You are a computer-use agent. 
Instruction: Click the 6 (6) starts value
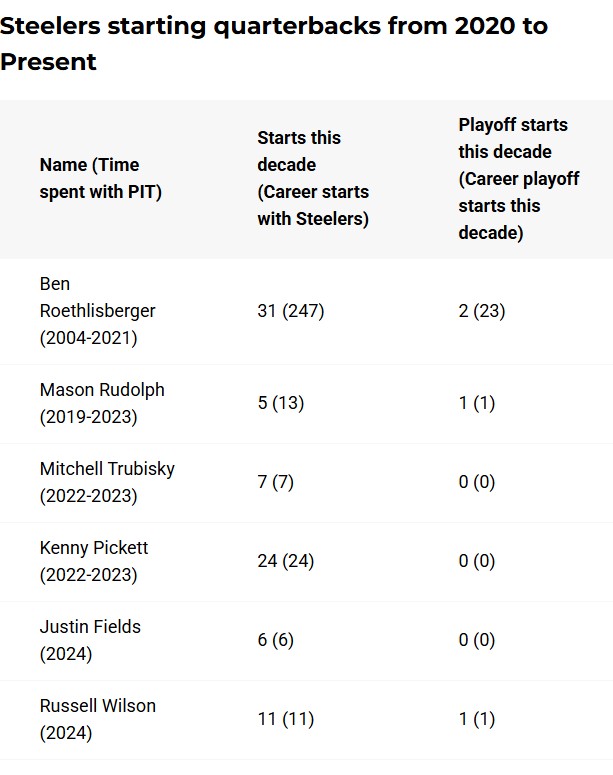[x=275, y=640]
